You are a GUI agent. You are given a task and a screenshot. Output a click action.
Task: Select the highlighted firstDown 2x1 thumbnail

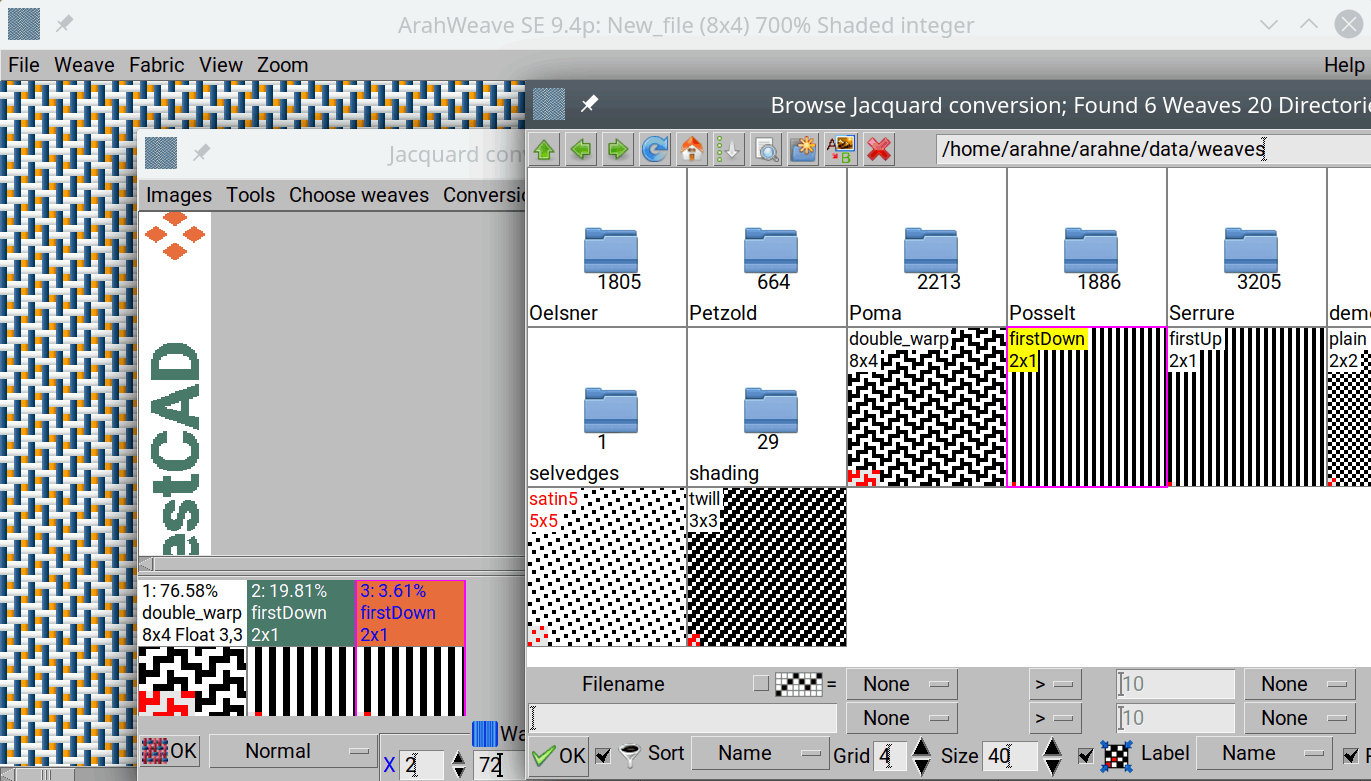(x=1087, y=407)
